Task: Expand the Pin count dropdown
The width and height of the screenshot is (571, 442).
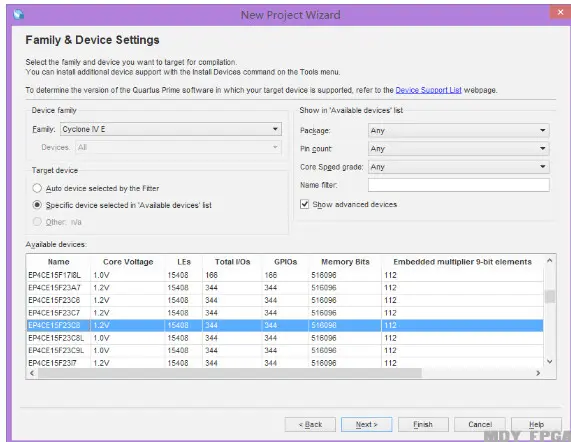Action: pos(458,149)
